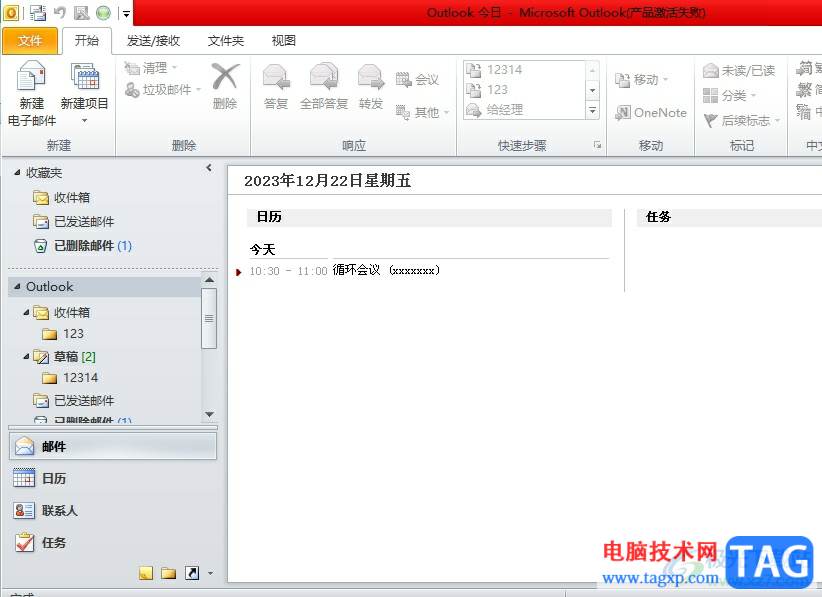822x597 pixels.
Task: Open the Folder List icon at navigation bottom
Action: 168,573
